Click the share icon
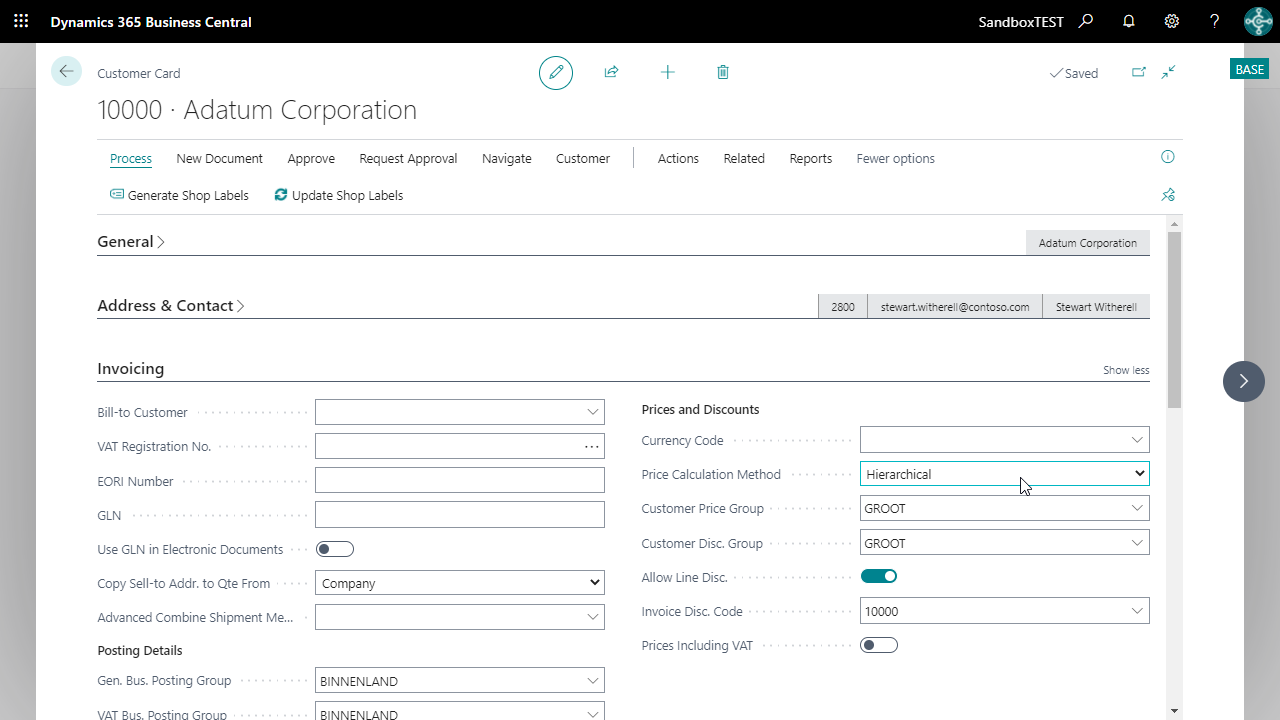This screenshot has height=720, width=1280. click(611, 72)
